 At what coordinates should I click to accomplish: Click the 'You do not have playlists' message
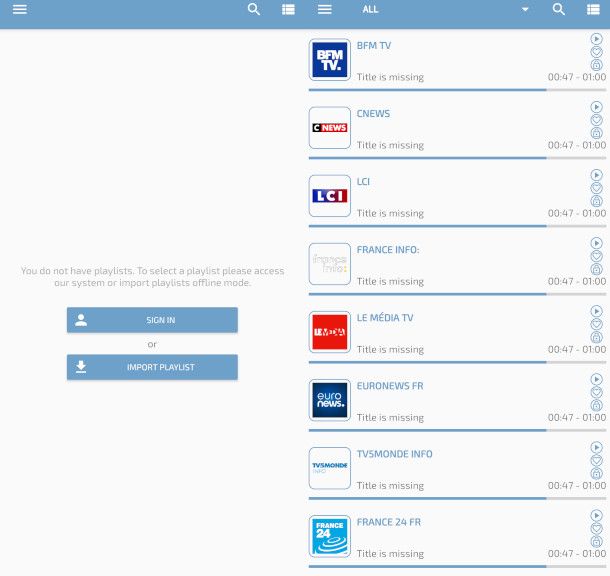152,277
